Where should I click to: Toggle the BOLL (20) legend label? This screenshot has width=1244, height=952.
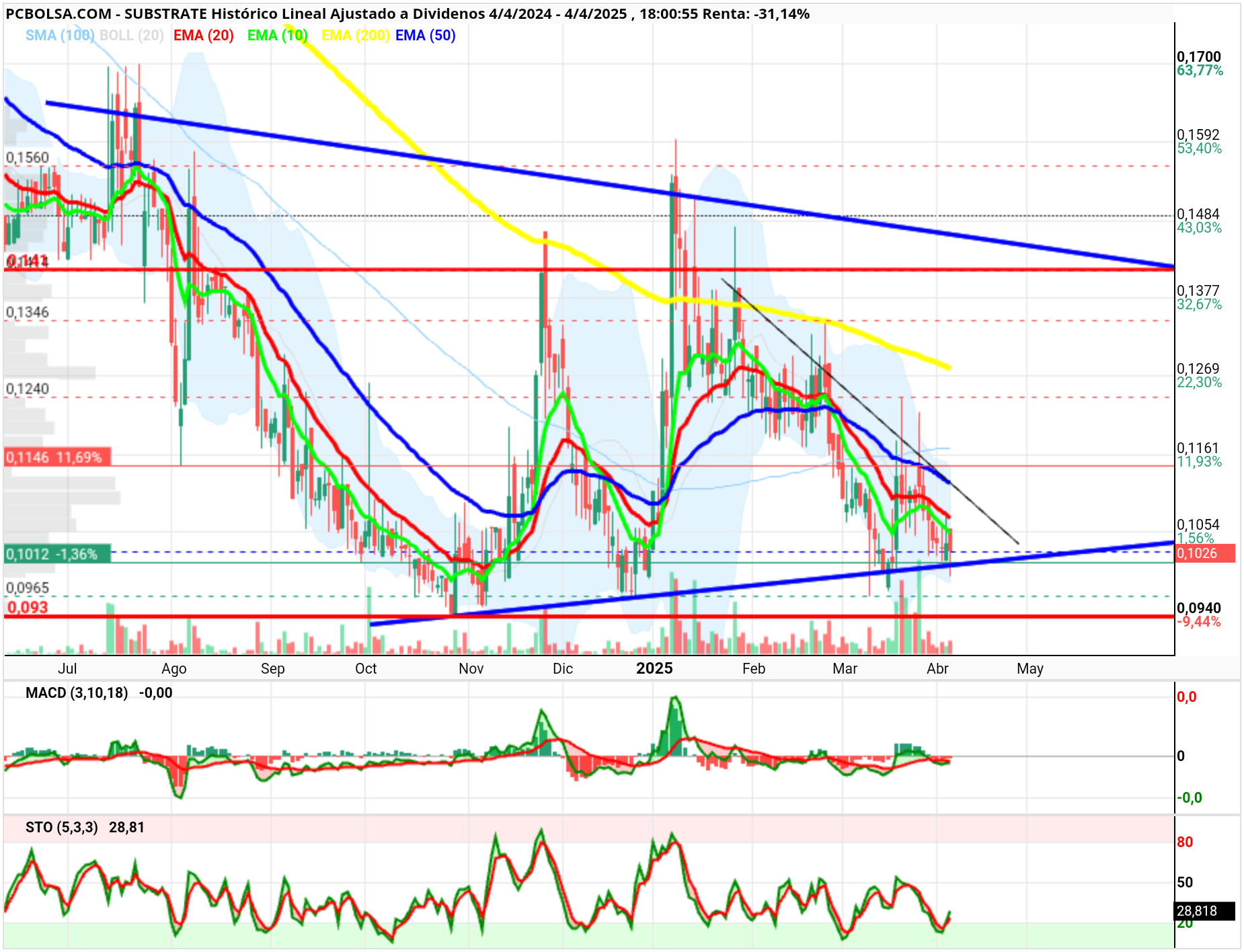pos(132,36)
